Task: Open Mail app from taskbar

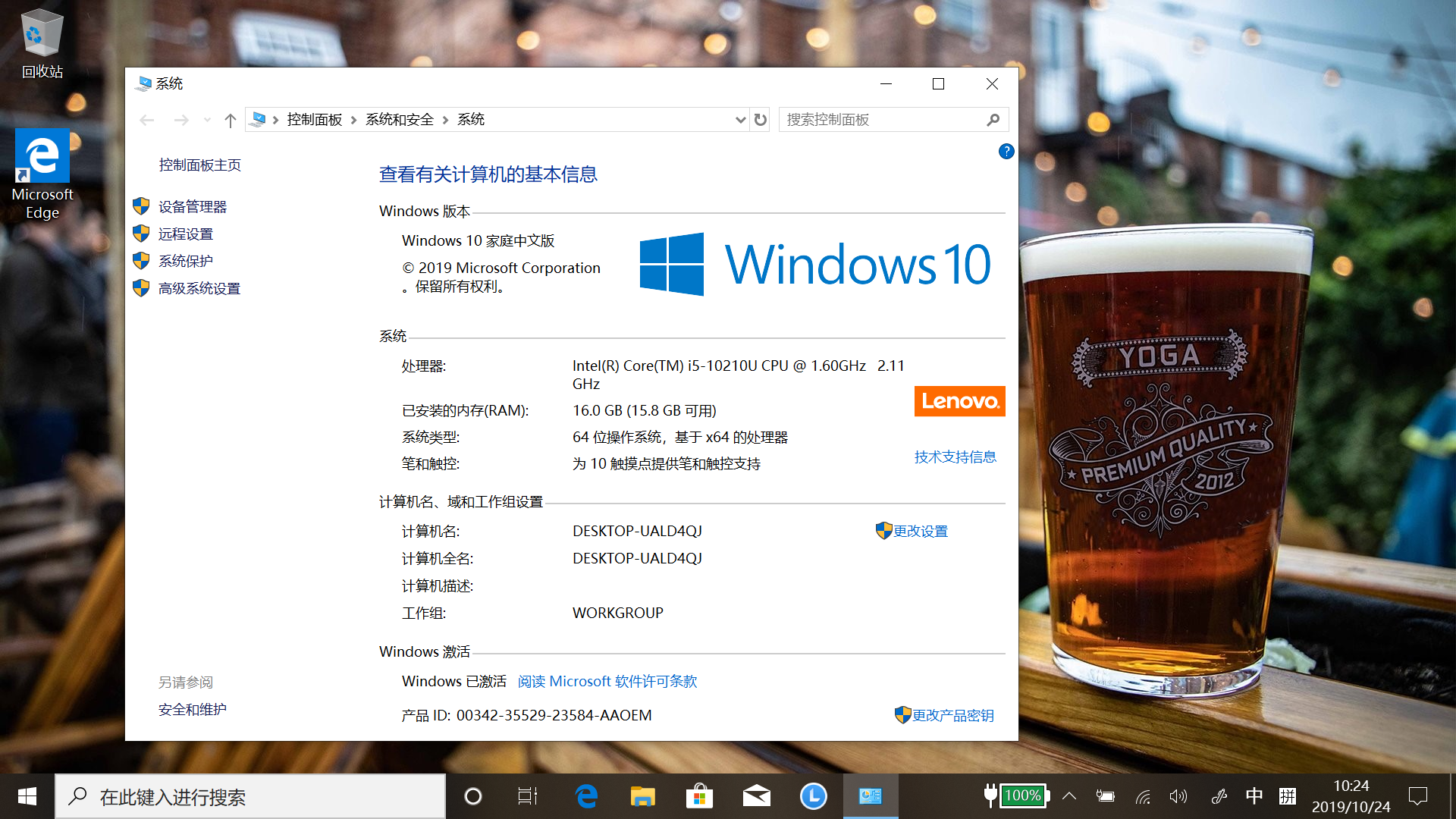Action: 756,796
